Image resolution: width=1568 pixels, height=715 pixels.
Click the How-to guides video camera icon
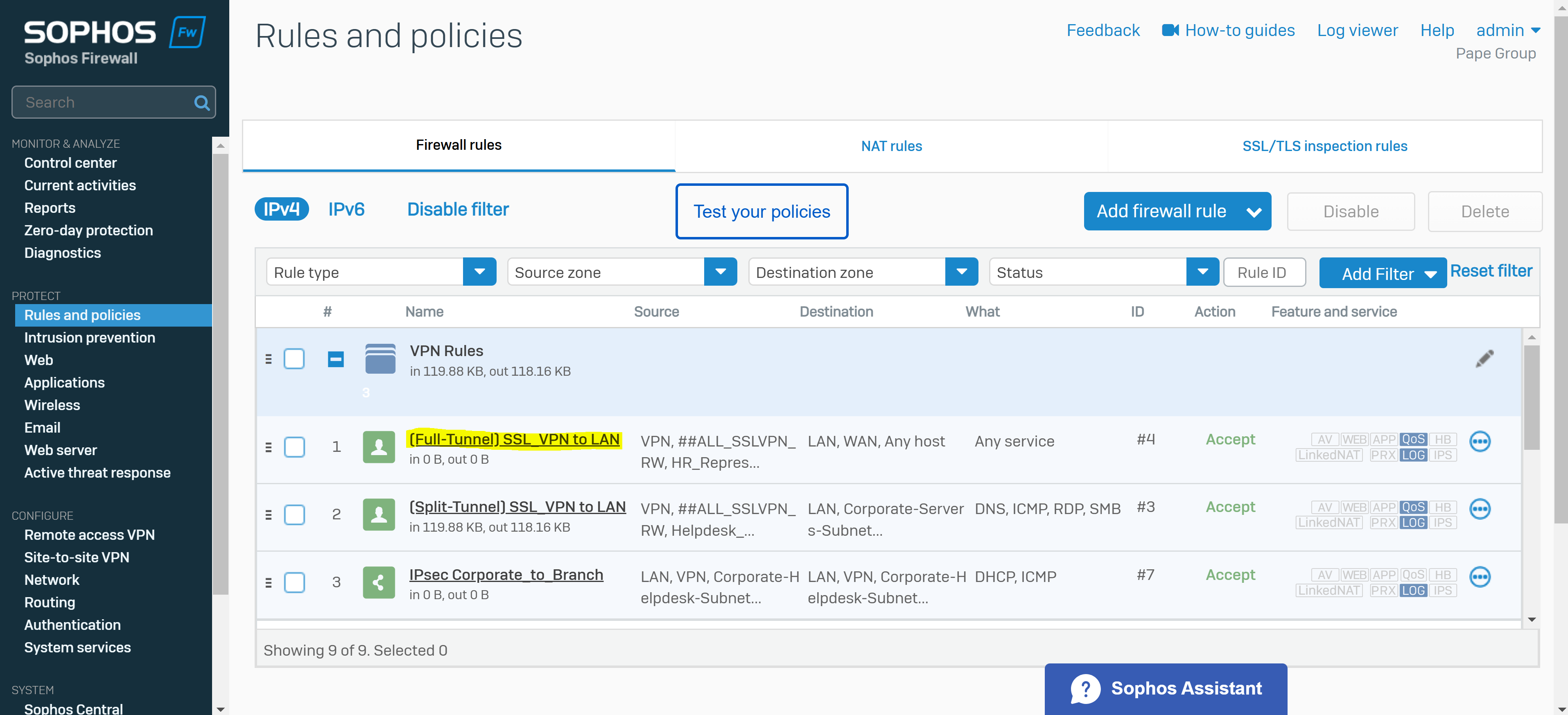tap(1170, 30)
